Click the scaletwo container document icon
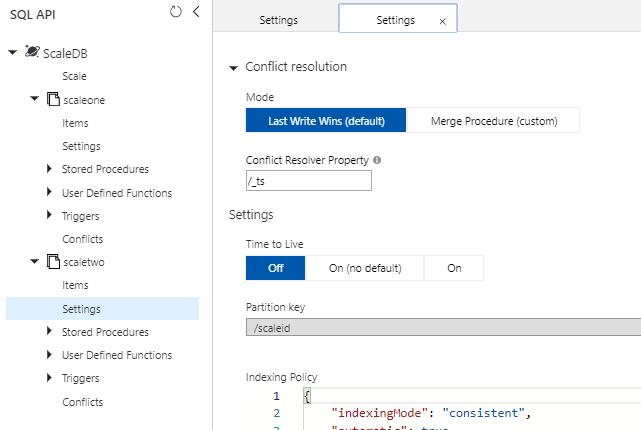Image resolution: width=641 pixels, height=430 pixels. pyautogui.click(x=53, y=262)
